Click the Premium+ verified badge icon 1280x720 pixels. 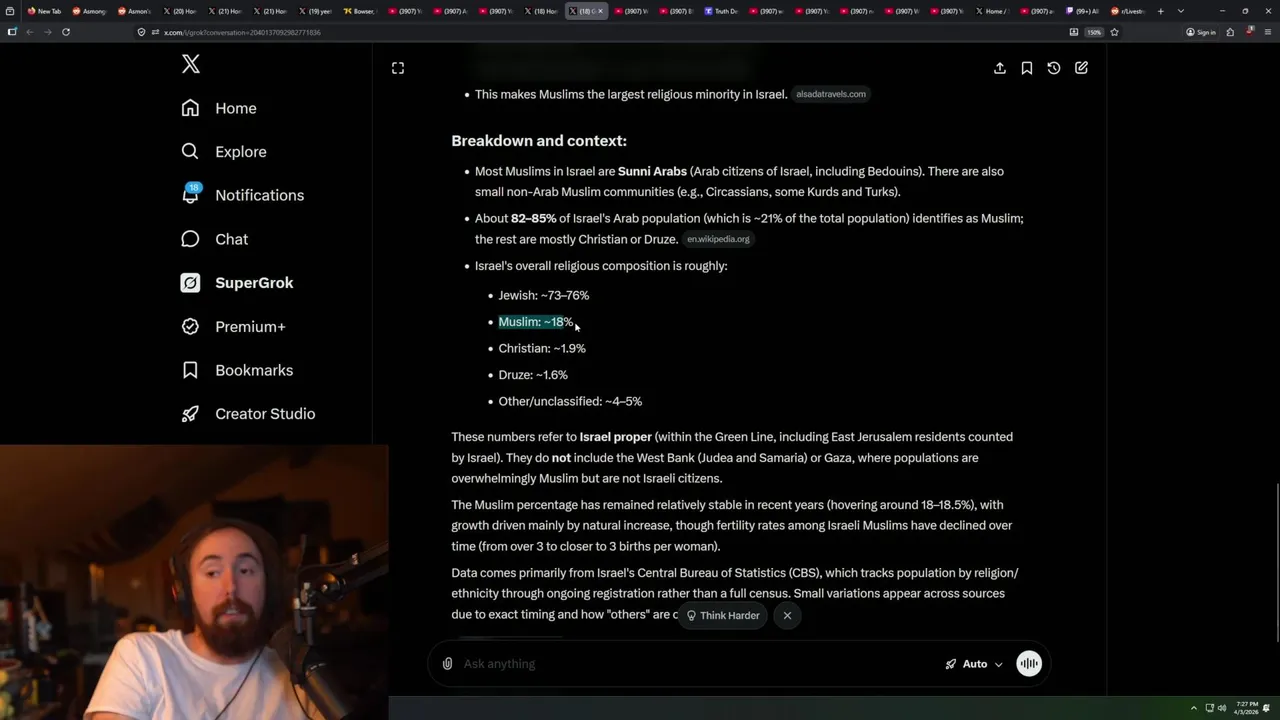(x=190, y=326)
